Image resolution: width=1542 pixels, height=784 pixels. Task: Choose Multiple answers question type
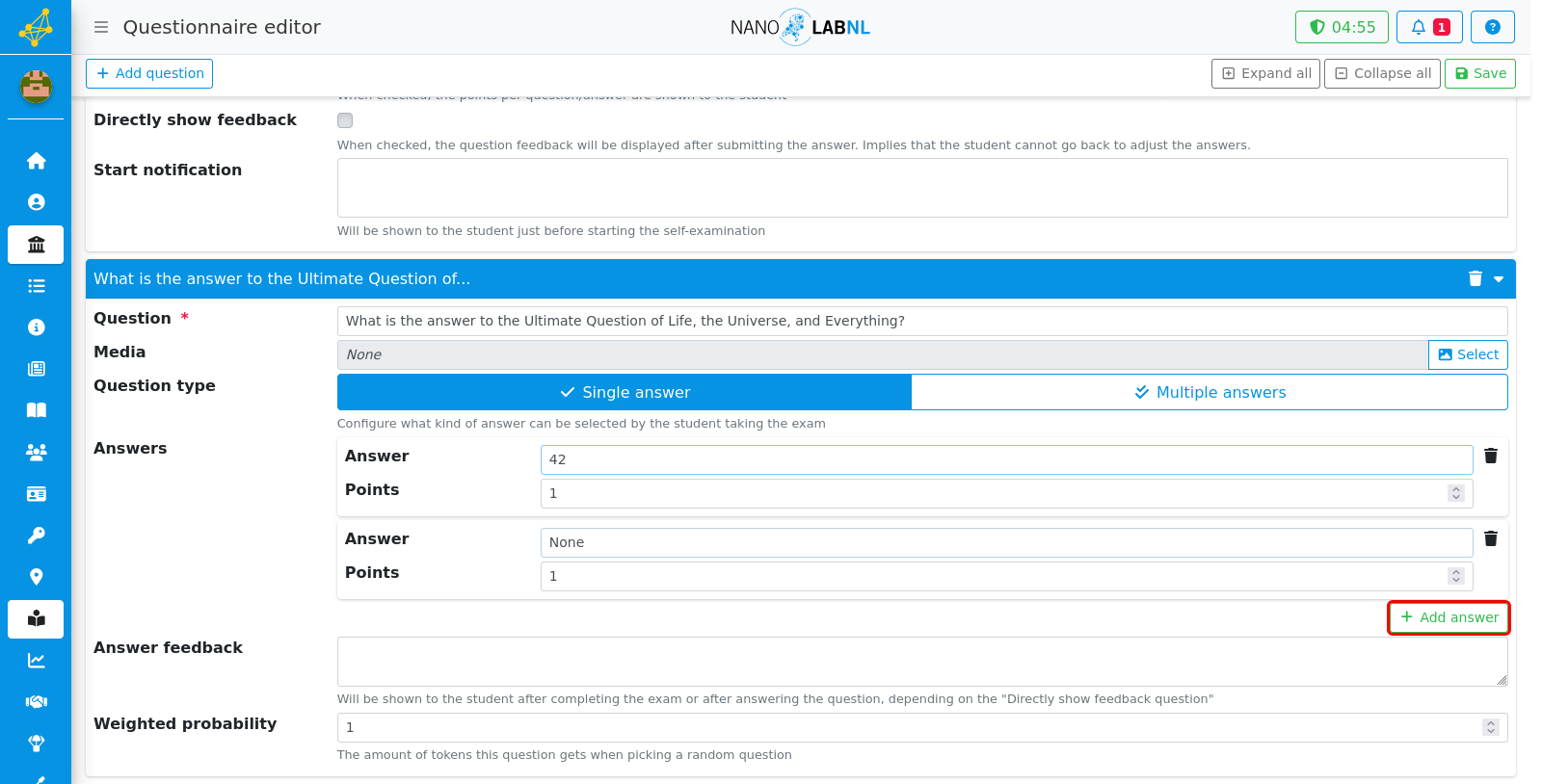click(x=1210, y=392)
